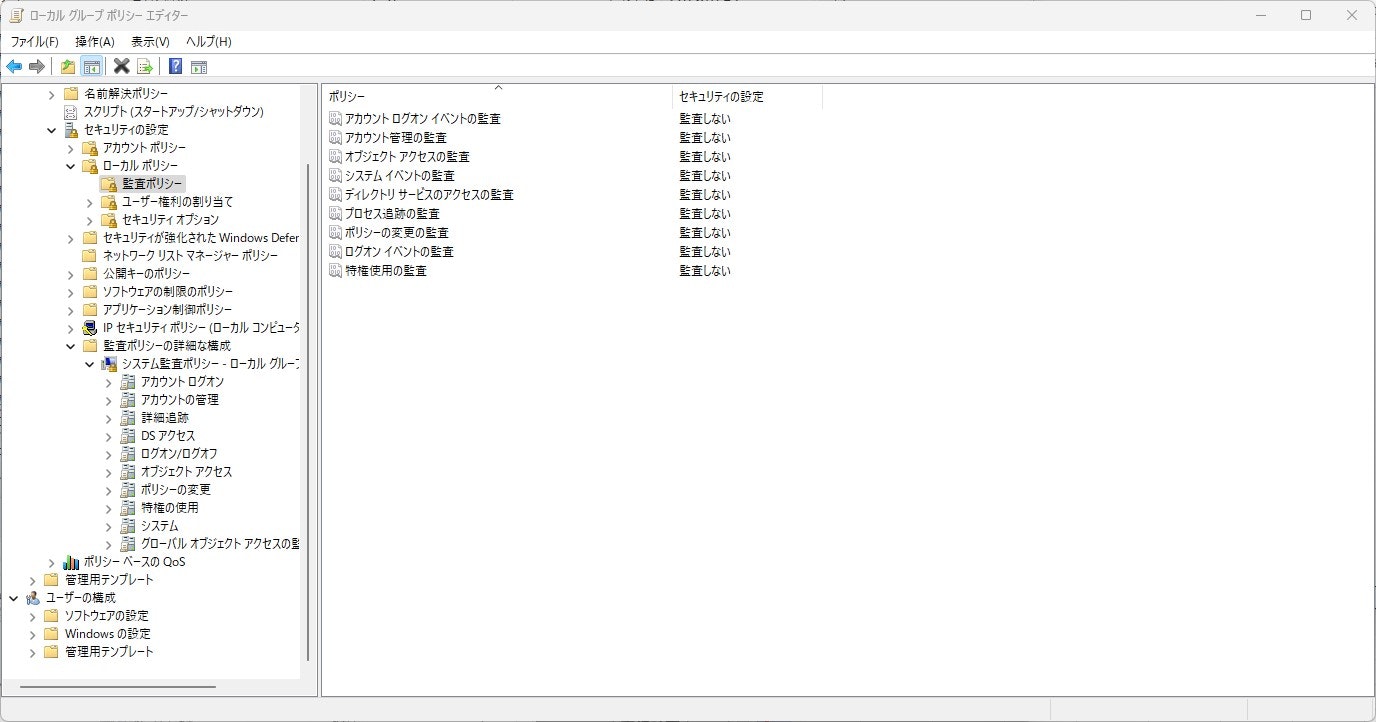This screenshot has width=1376, height=722.
Task: Sort by the ポリシー column header
Action: 497,97
